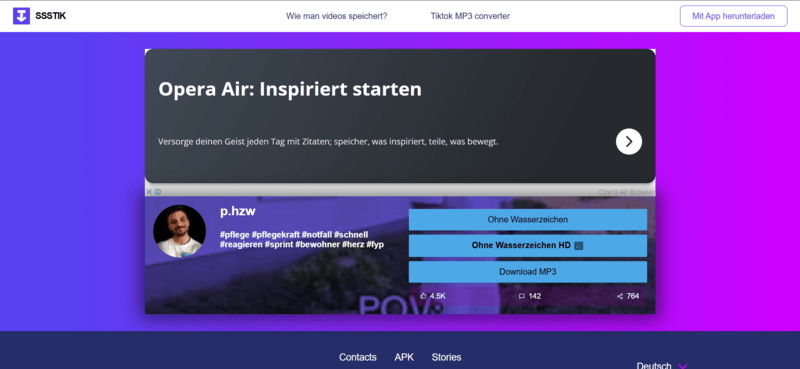Click the HD badge icon next to Ohne Wasserzeichen HD
Screen dimensions: 800x369
click(578, 245)
